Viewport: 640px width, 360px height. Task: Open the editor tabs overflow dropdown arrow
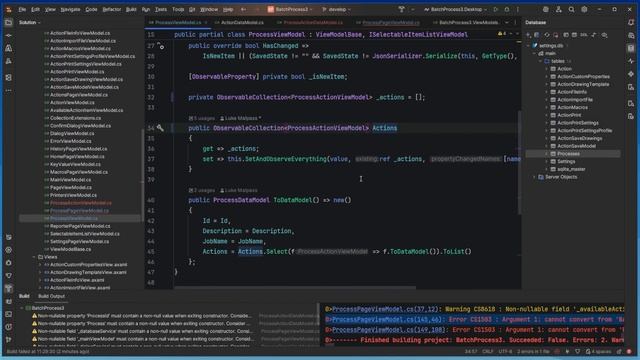[507, 23]
